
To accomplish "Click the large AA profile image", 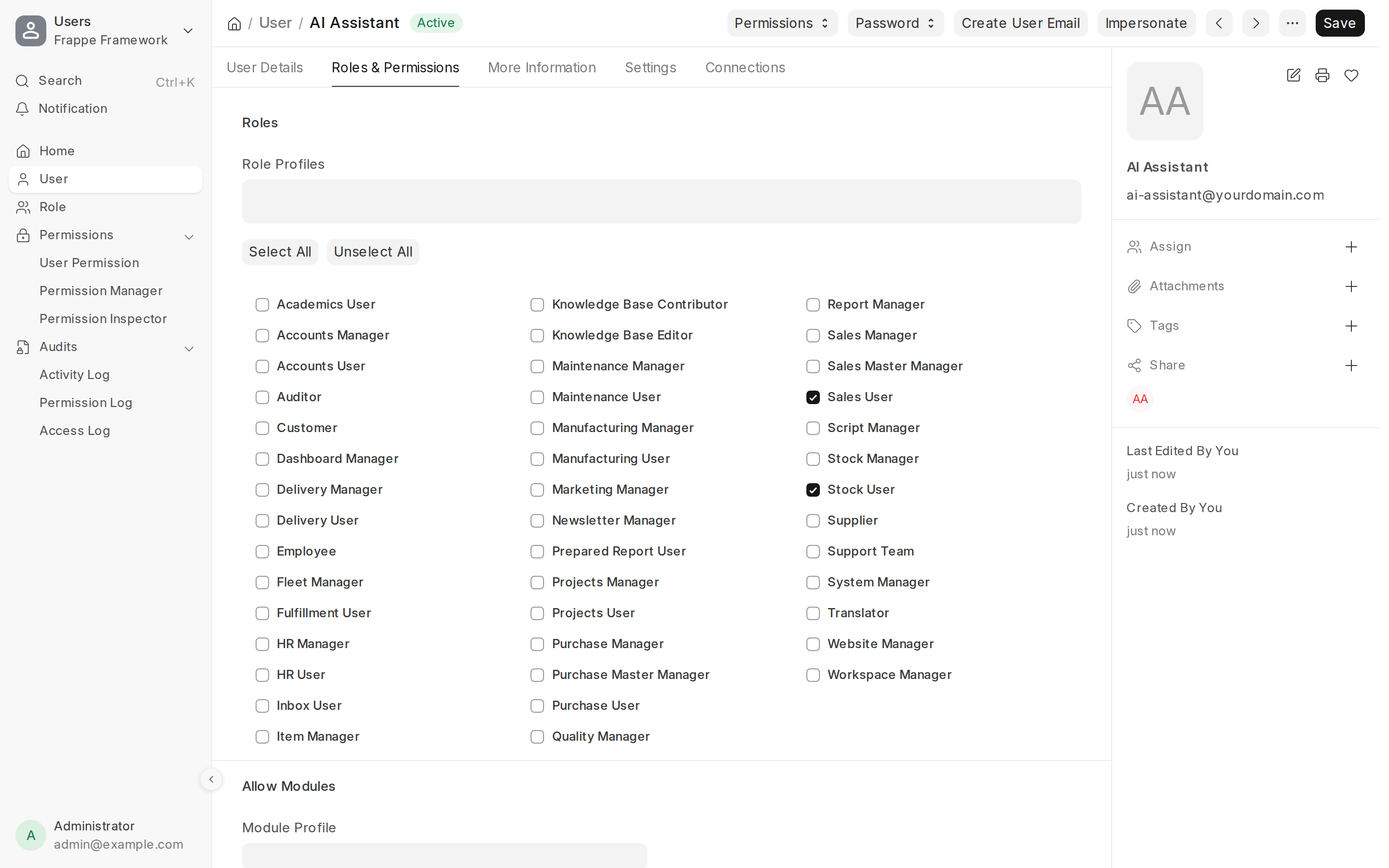I will pos(1165,101).
